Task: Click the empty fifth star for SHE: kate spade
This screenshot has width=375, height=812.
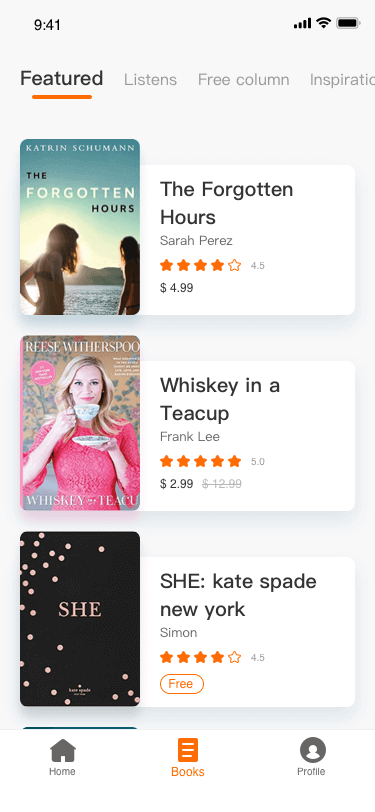Action: click(x=235, y=658)
